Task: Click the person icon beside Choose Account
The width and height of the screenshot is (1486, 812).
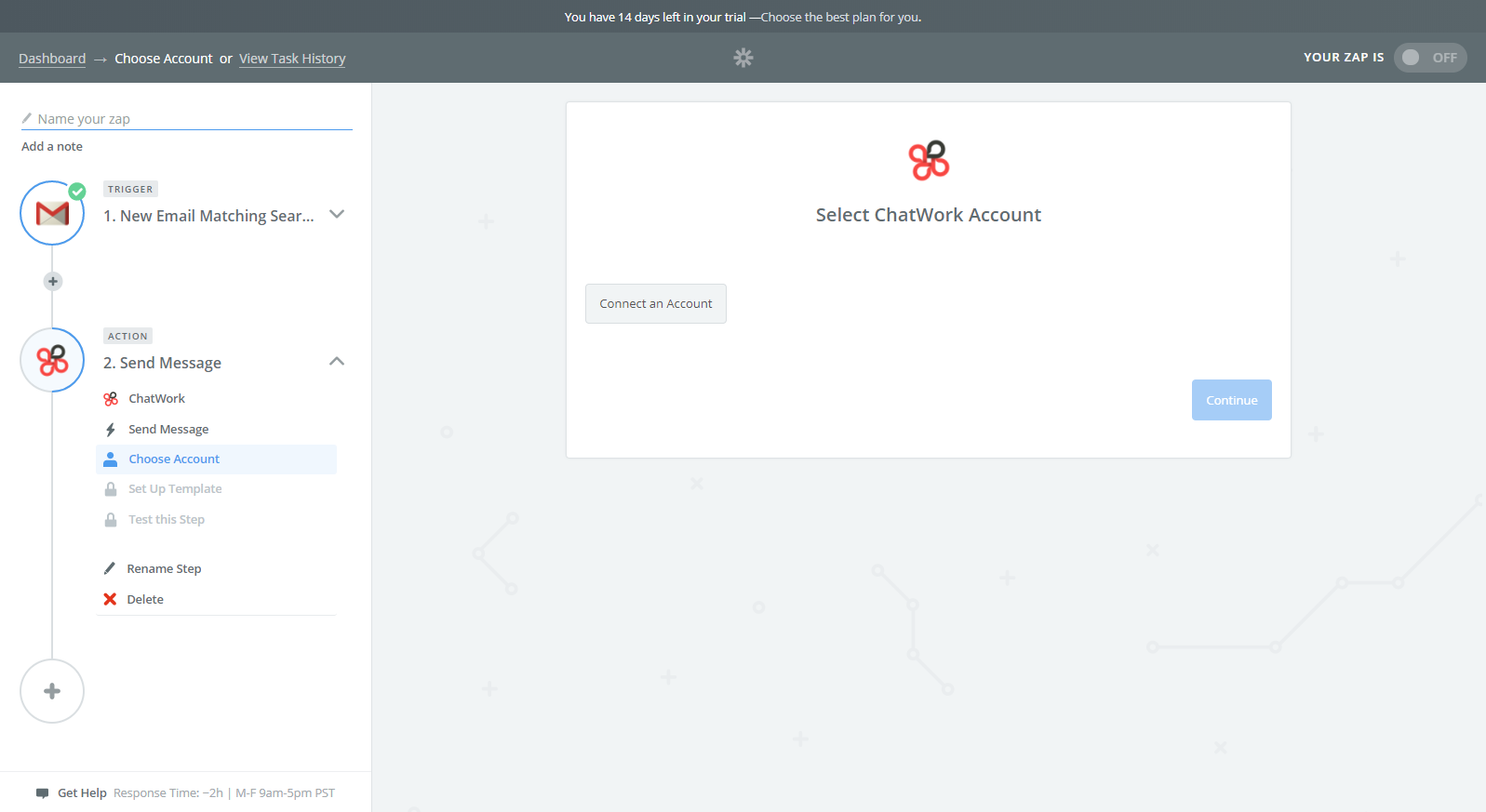Action: 111,459
